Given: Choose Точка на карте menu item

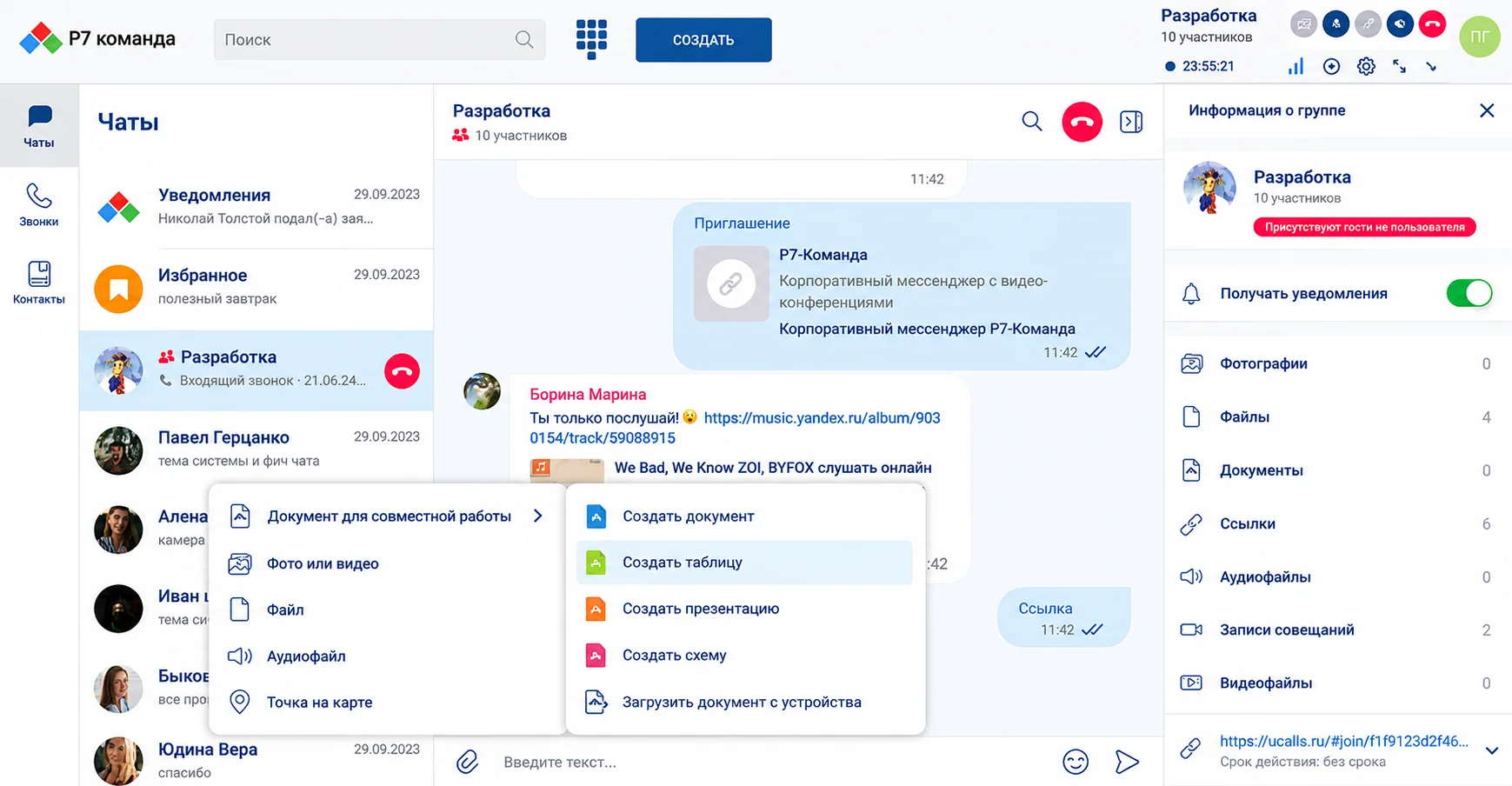Looking at the screenshot, I should pos(388,703).
